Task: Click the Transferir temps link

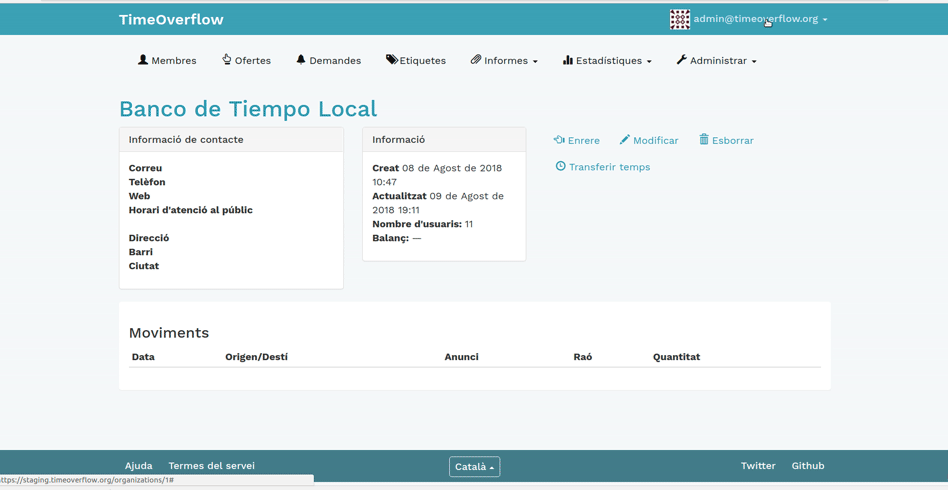Action: click(x=603, y=166)
